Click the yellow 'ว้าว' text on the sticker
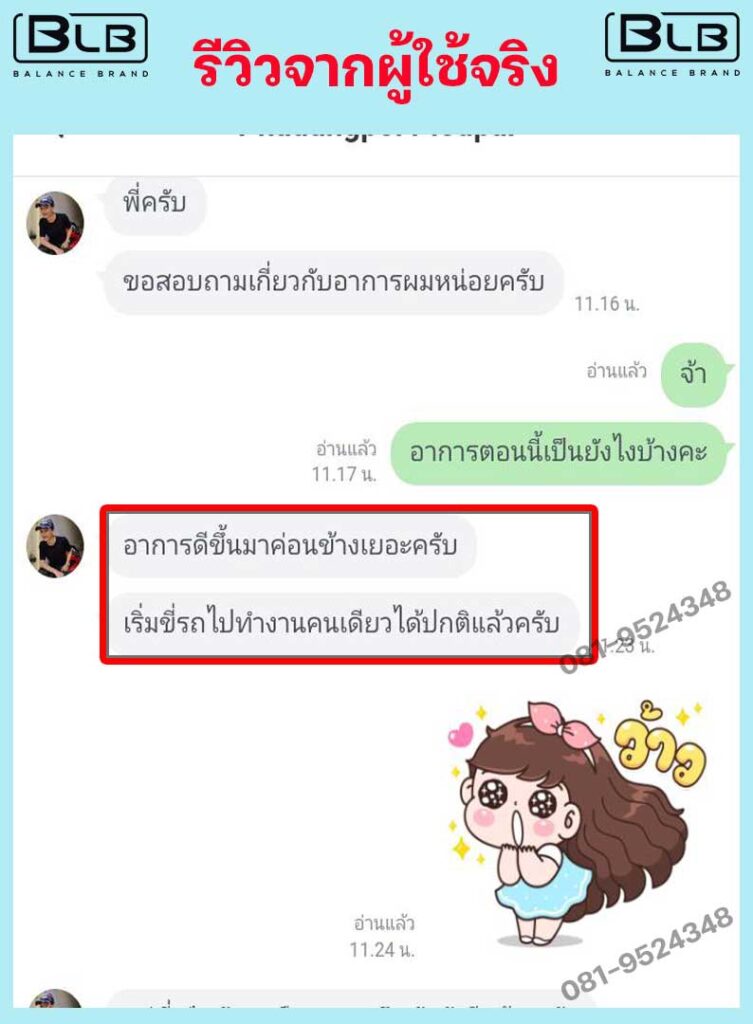 click(x=658, y=744)
